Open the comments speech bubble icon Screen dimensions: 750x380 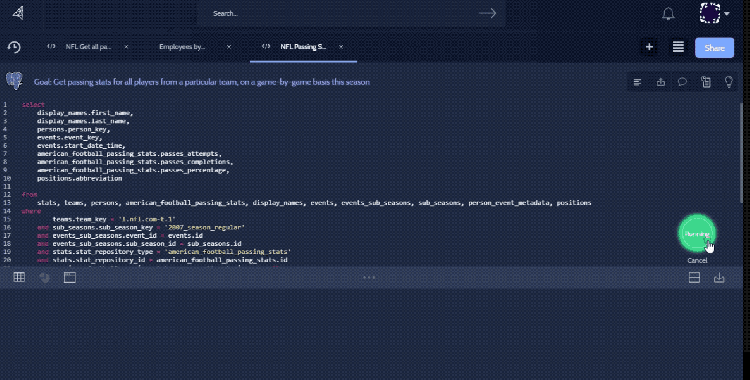(x=683, y=82)
